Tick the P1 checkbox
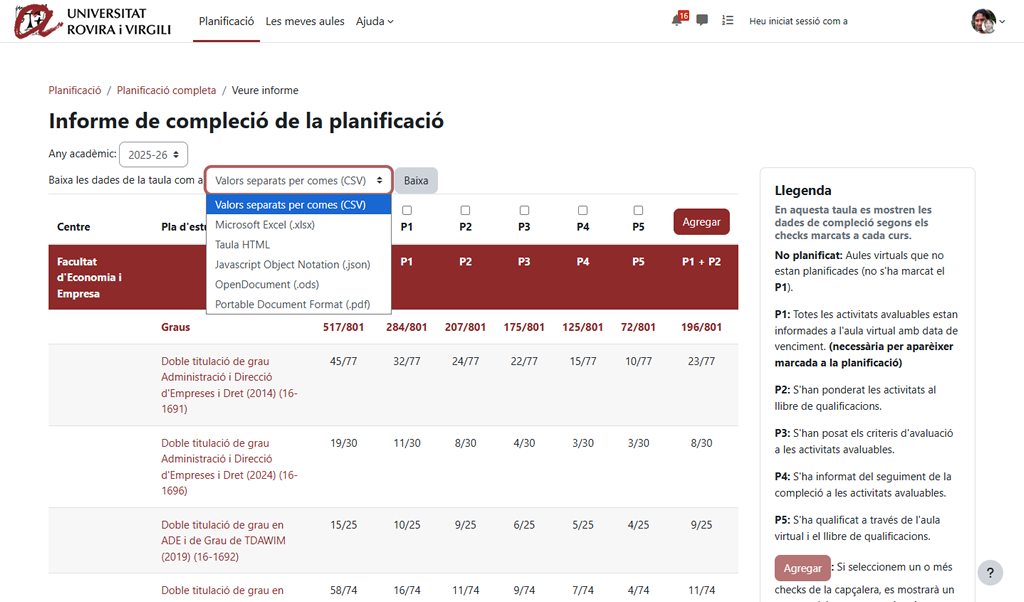The image size is (1024, 602). pyautogui.click(x=407, y=211)
